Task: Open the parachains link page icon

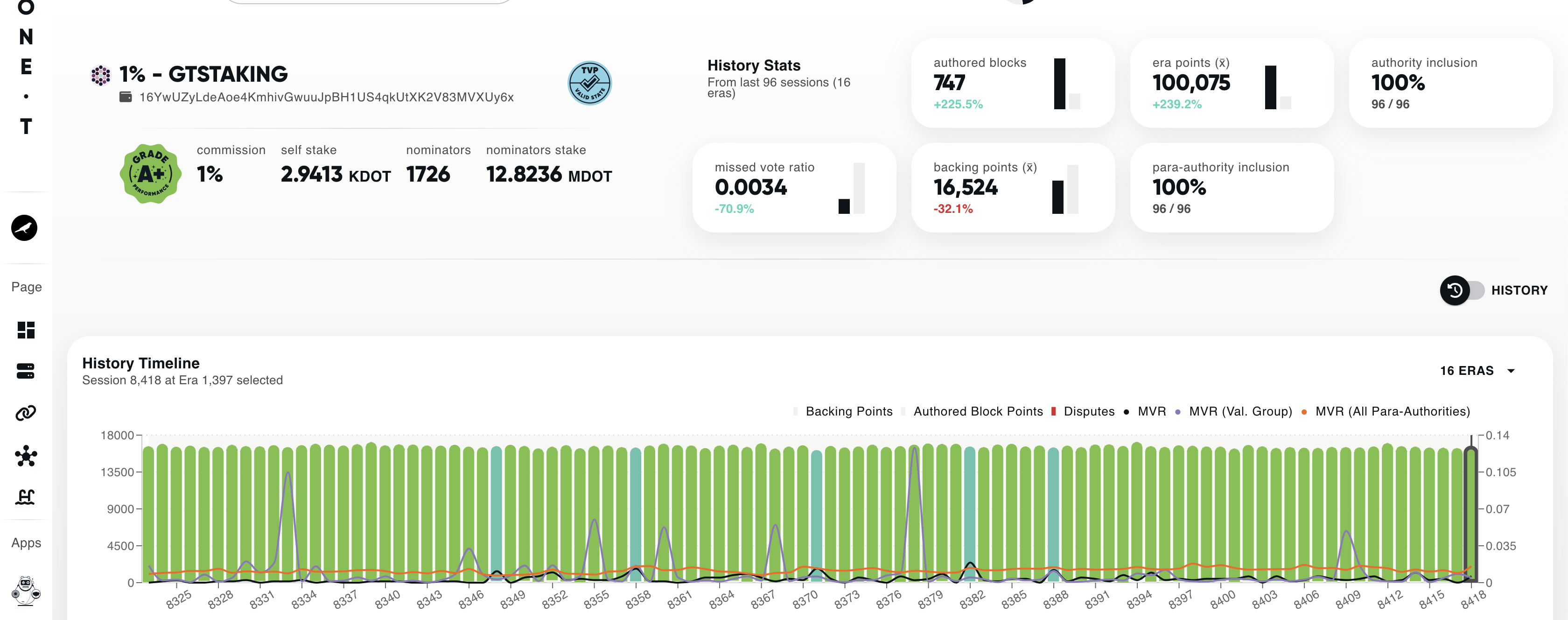Action: pos(26,413)
